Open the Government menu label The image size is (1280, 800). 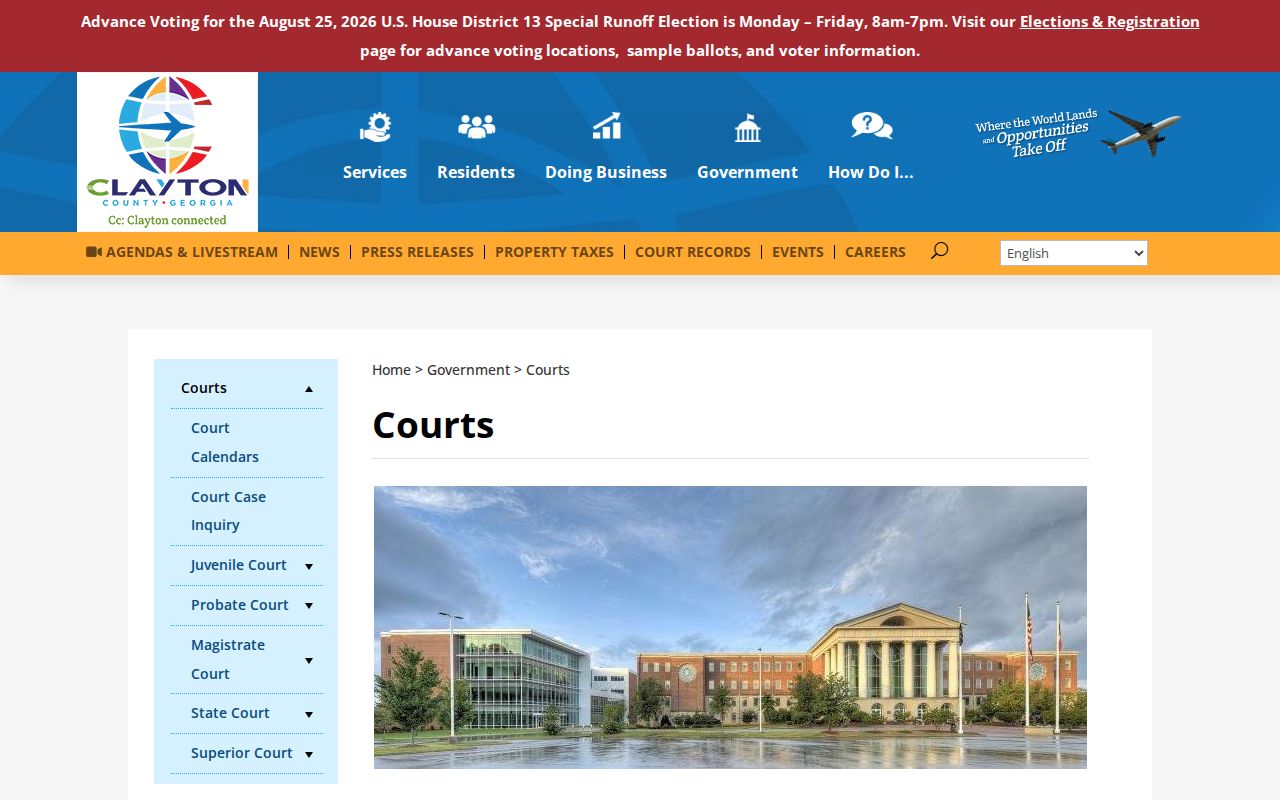747,172
